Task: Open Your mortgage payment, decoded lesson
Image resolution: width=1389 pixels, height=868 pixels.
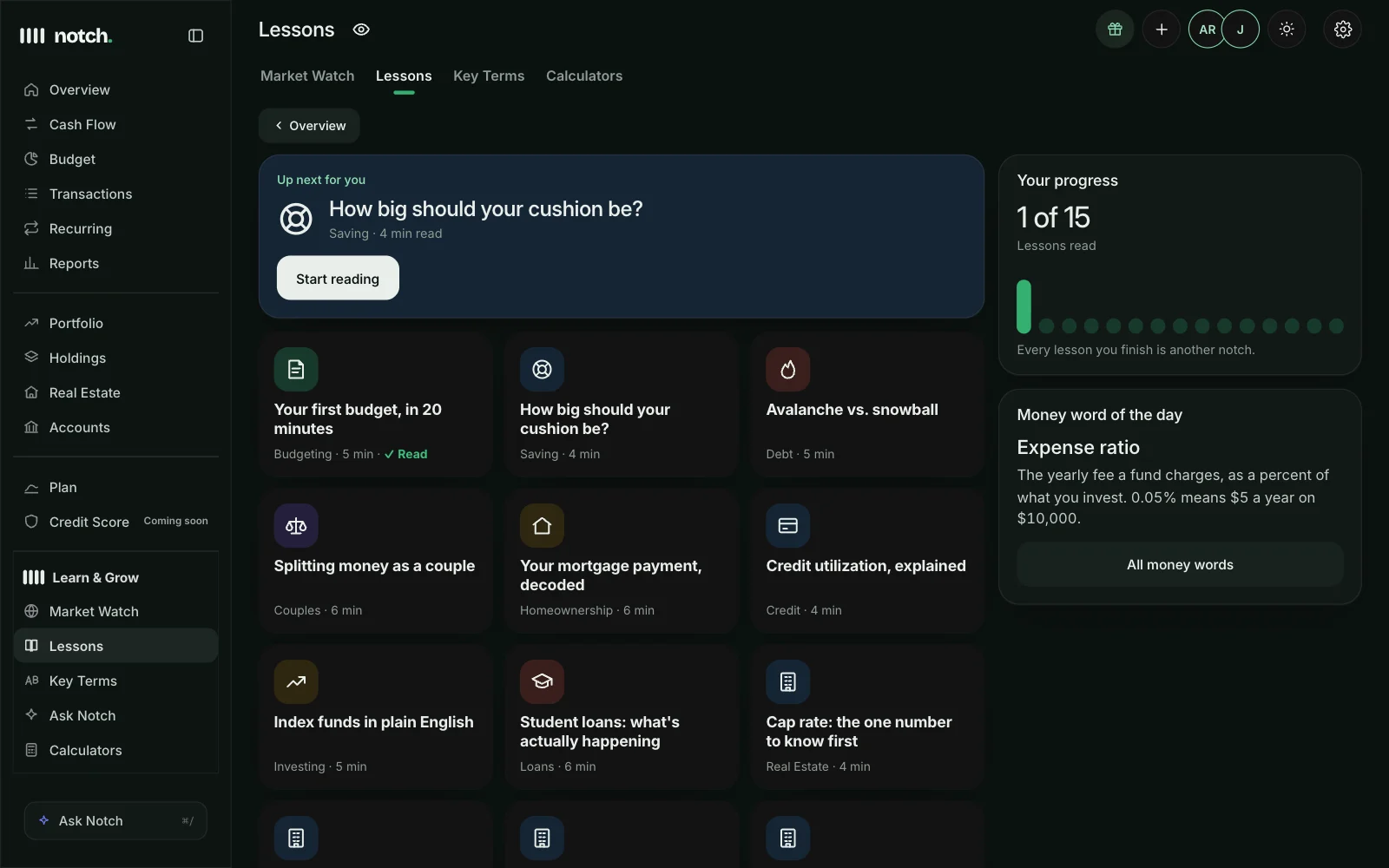Action: point(622,561)
